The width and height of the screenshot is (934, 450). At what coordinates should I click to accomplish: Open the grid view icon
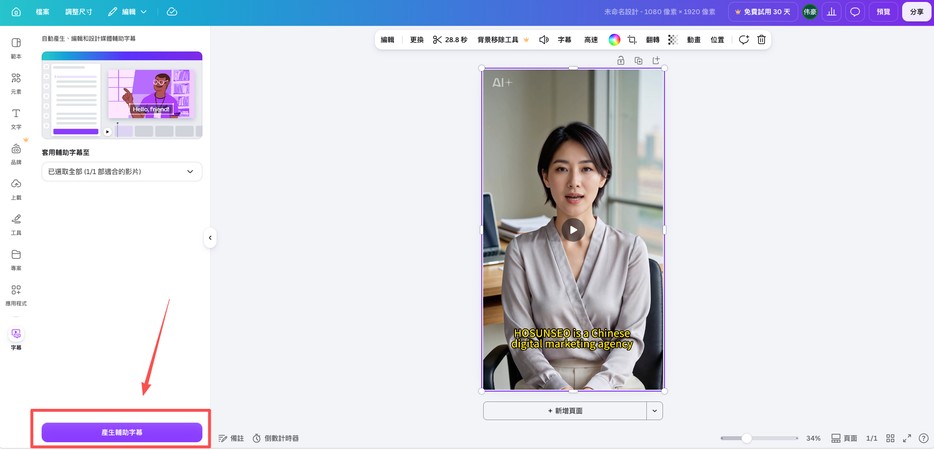coord(891,438)
